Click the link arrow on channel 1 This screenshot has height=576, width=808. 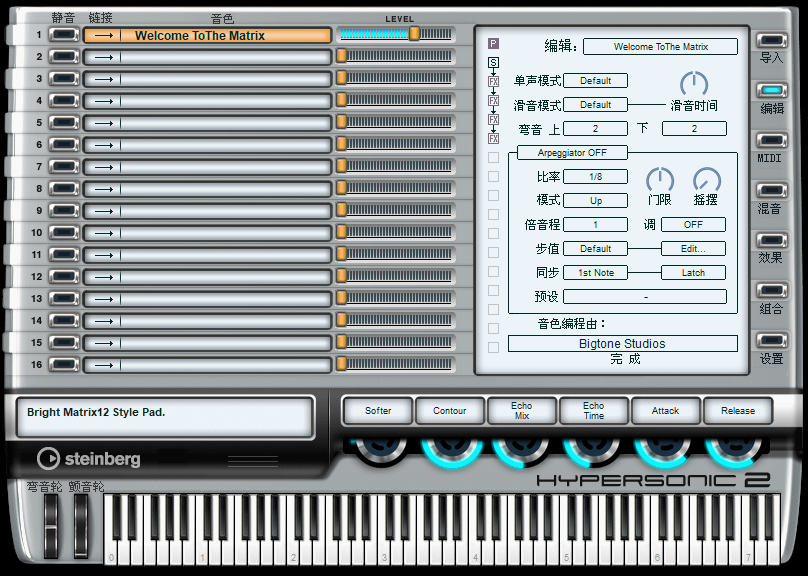coord(104,36)
